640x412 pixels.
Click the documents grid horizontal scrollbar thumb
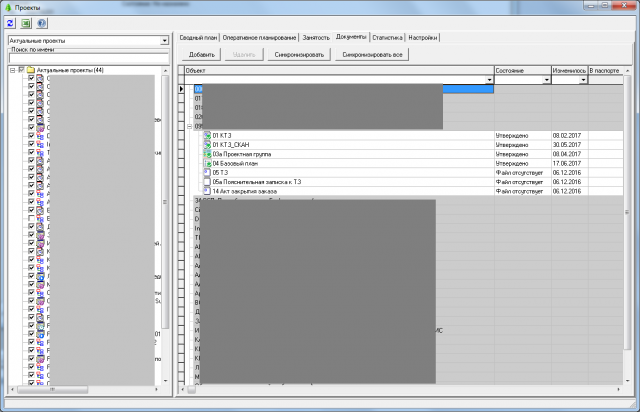coord(191,390)
